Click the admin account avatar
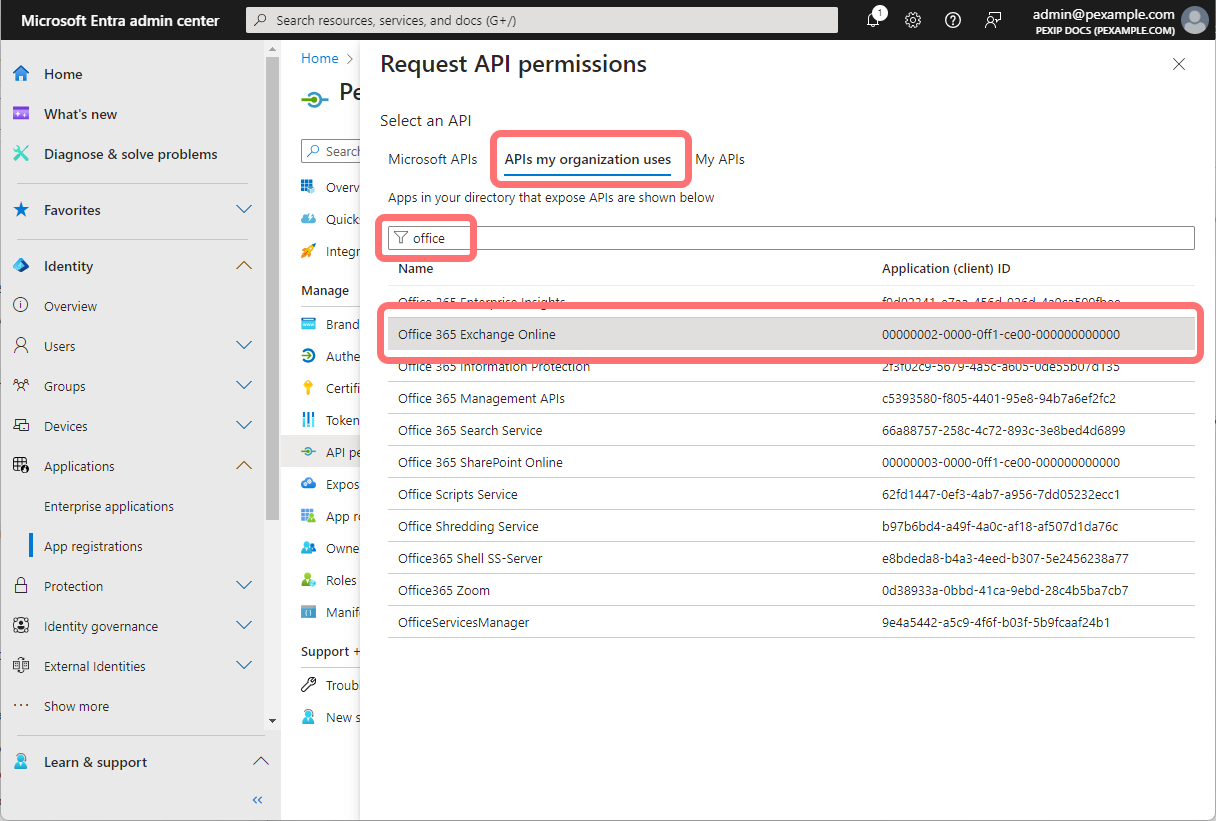The width and height of the screenshot is (1216, 821). coord(1194,20)
